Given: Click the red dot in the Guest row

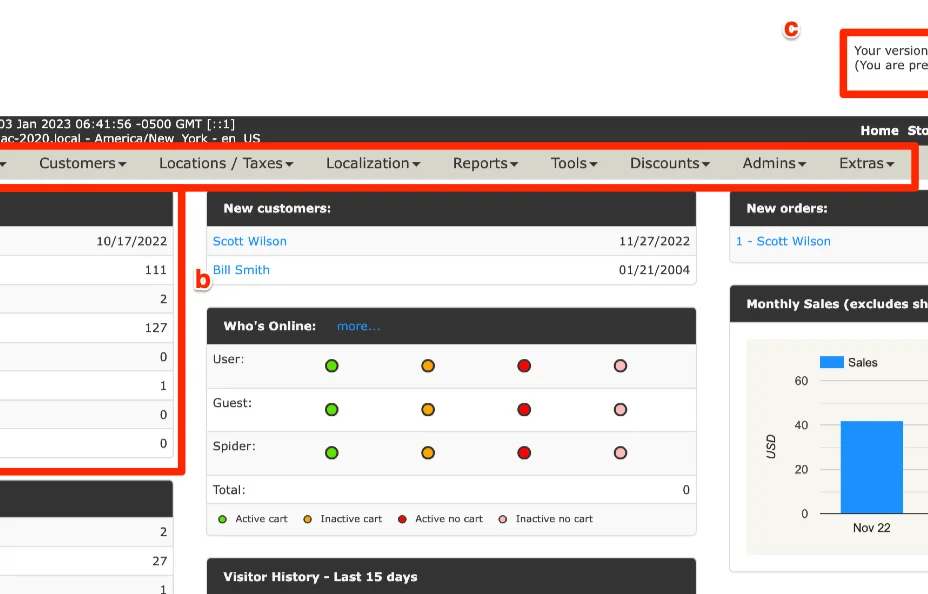Looking at the screenshot, I should (x=524, y=409).
